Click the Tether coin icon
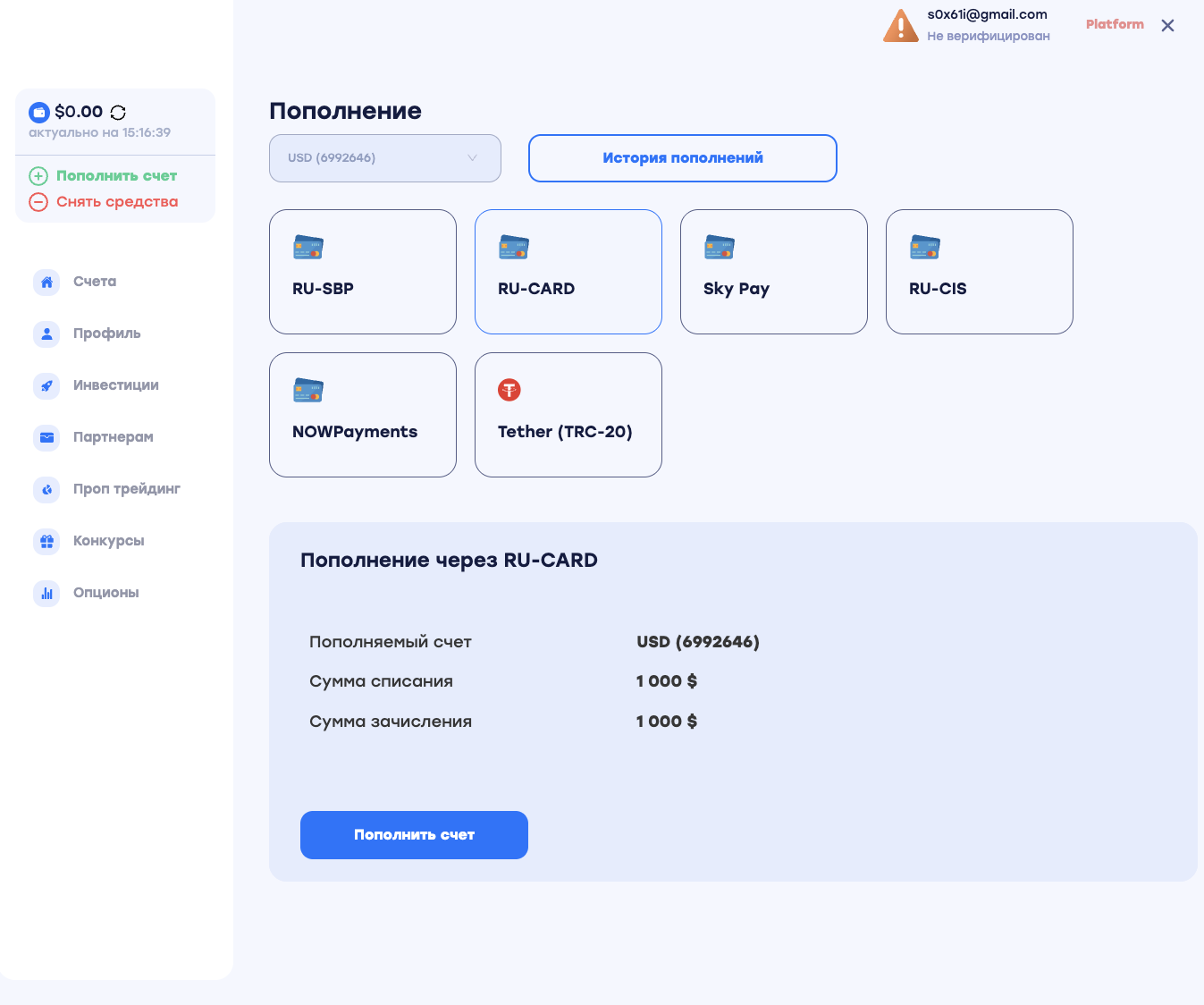 (x=509, y=390)
